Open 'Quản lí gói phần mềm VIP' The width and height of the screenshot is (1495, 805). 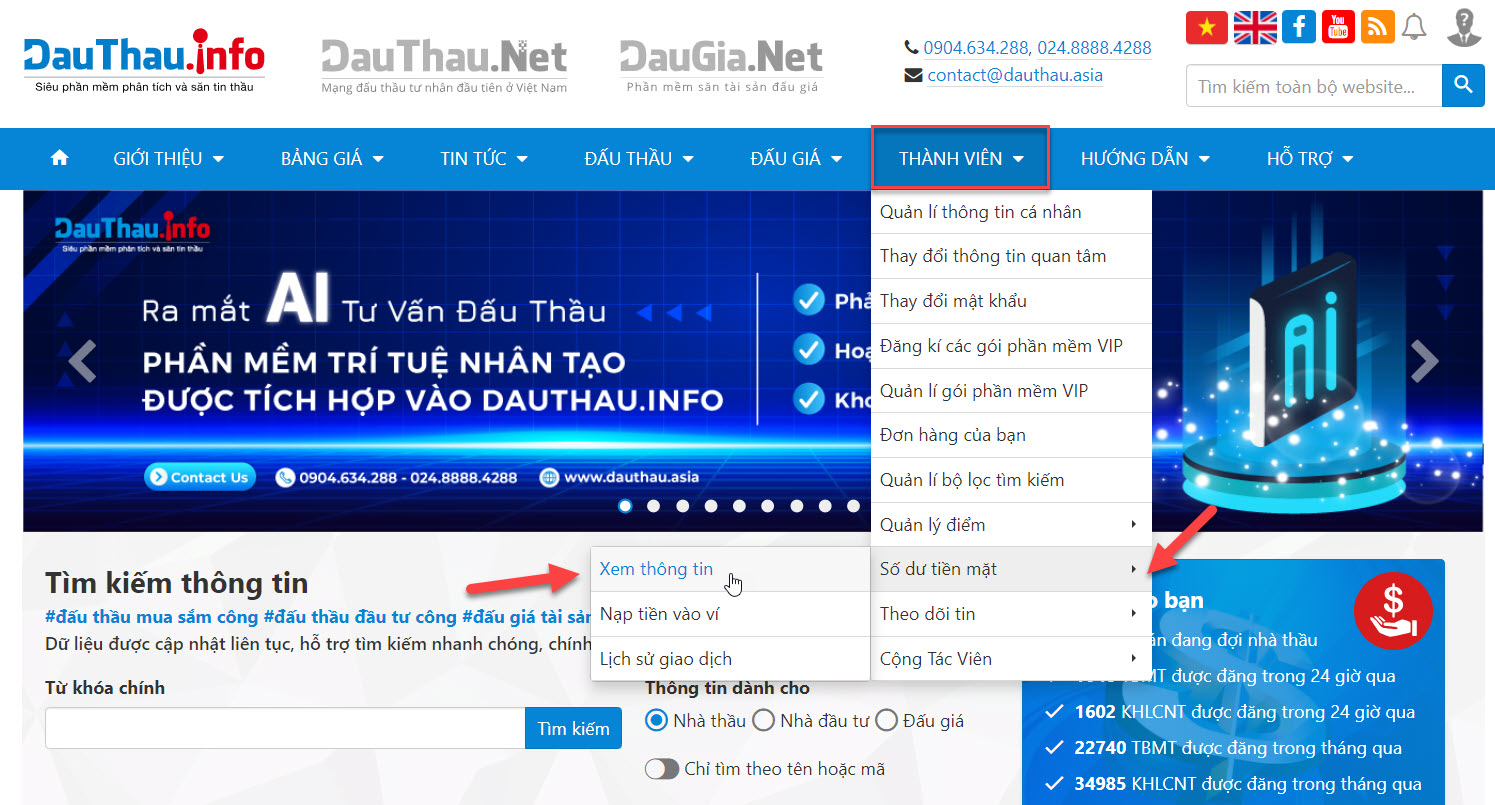[x=1011, y=391]
